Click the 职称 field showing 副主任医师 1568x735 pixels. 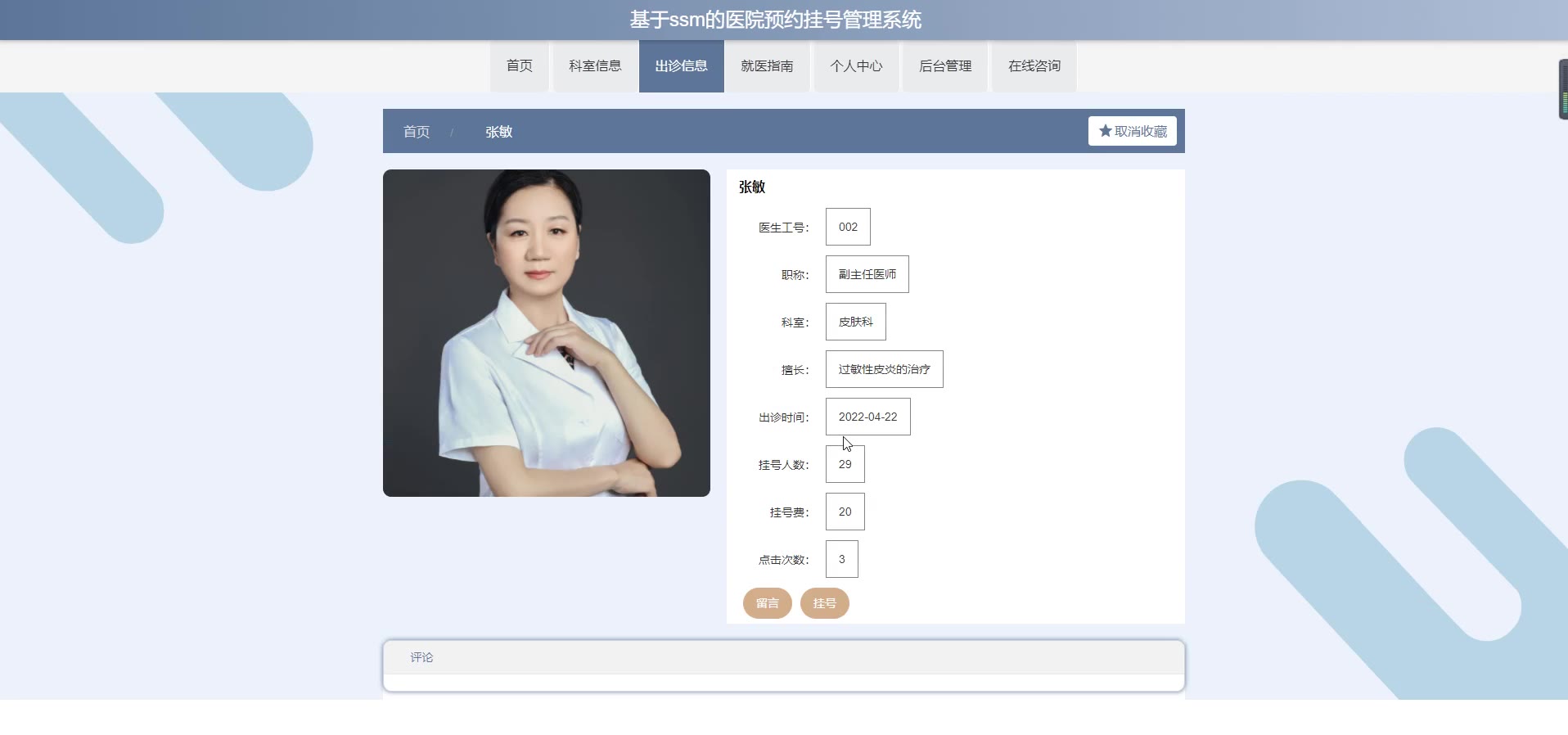coord(867,274)
